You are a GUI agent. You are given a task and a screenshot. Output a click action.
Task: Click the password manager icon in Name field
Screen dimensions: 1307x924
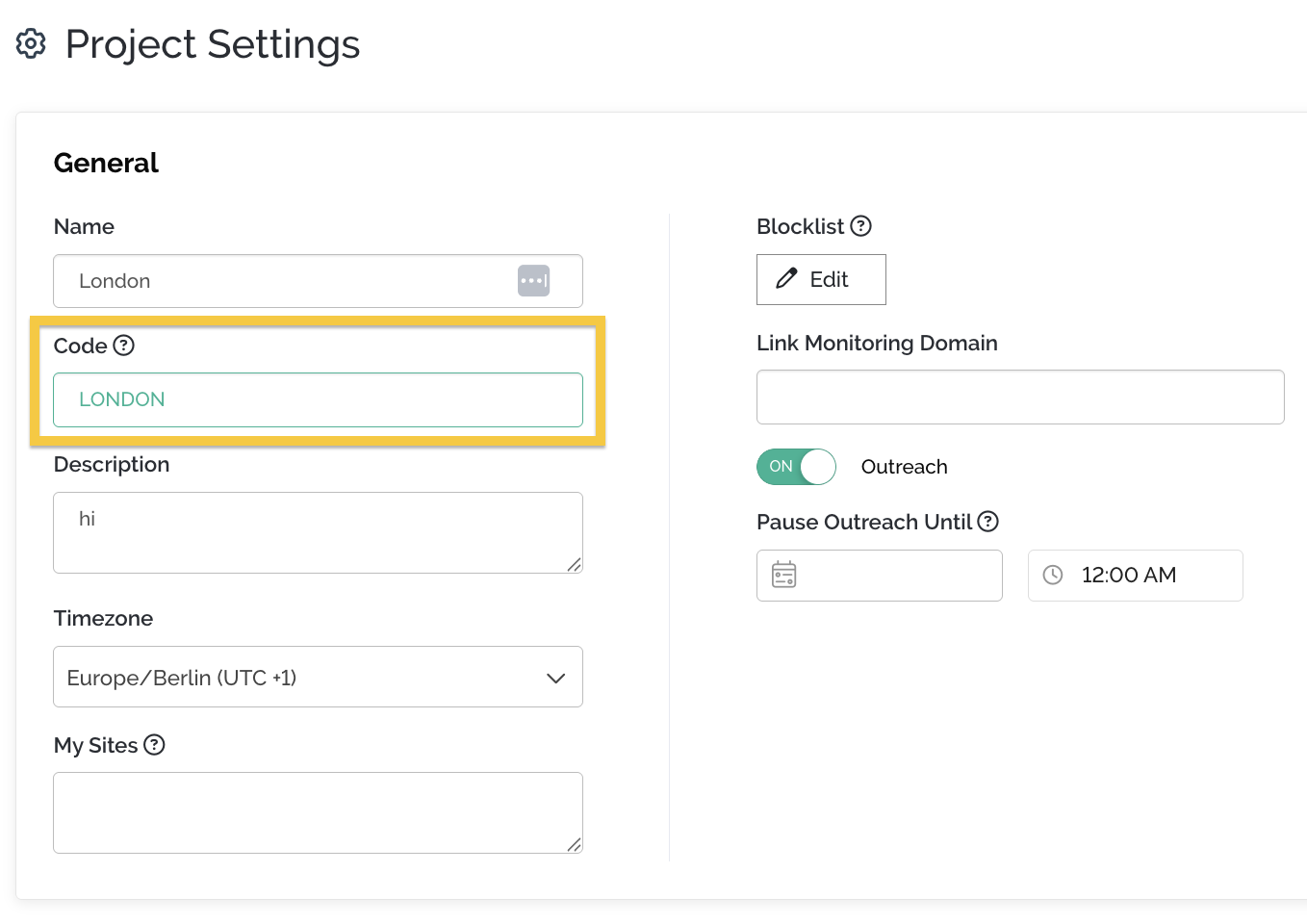[x=533, y=281]
